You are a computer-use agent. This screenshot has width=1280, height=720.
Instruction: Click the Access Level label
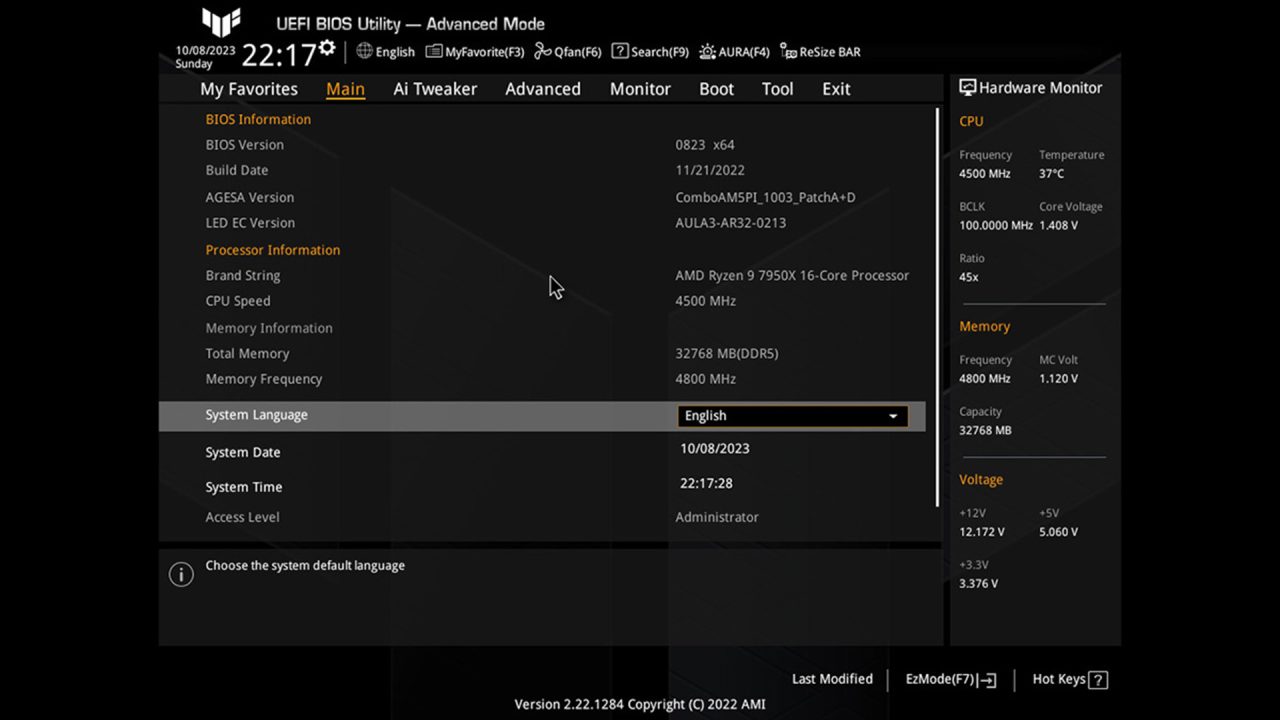tap(242, 517)
